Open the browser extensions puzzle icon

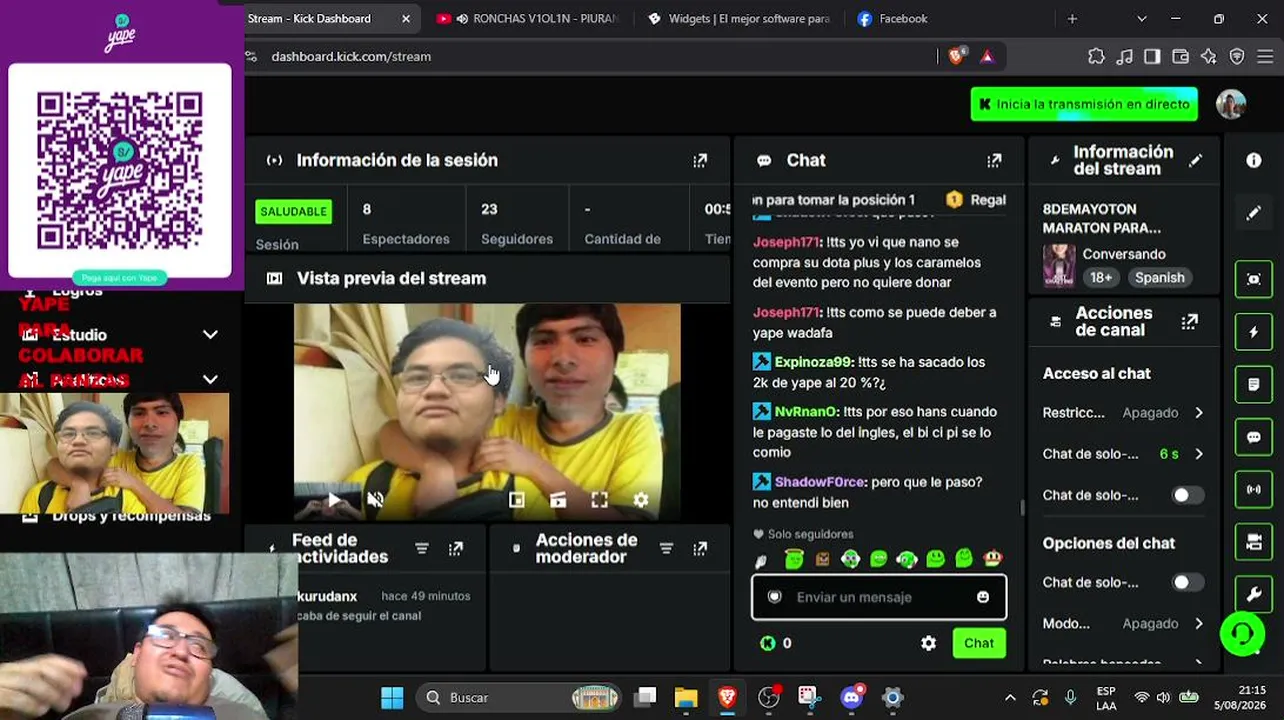[x=1096, y=56]
